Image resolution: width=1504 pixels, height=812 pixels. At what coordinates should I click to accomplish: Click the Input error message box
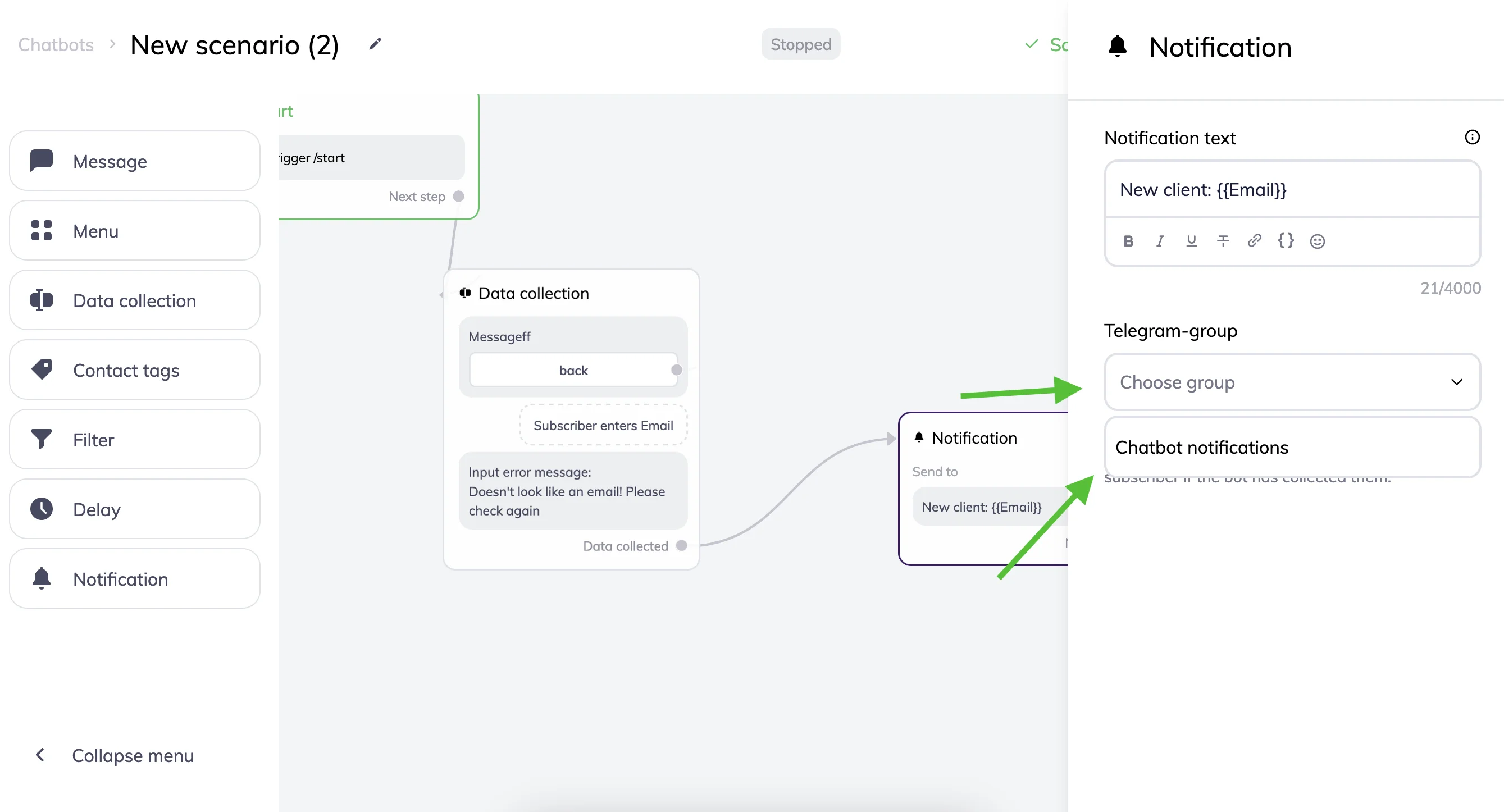(573, 491)
